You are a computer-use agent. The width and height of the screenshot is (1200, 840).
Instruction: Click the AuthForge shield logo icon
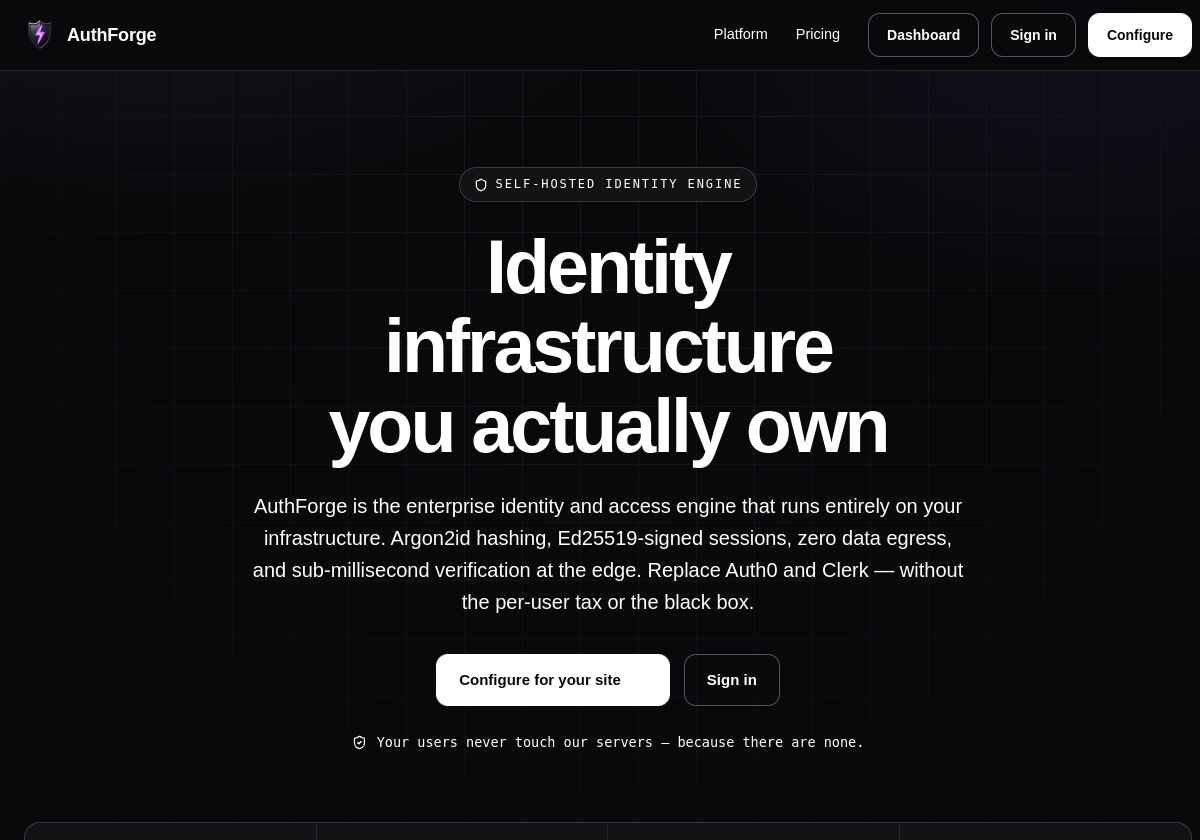coord(39,35)
